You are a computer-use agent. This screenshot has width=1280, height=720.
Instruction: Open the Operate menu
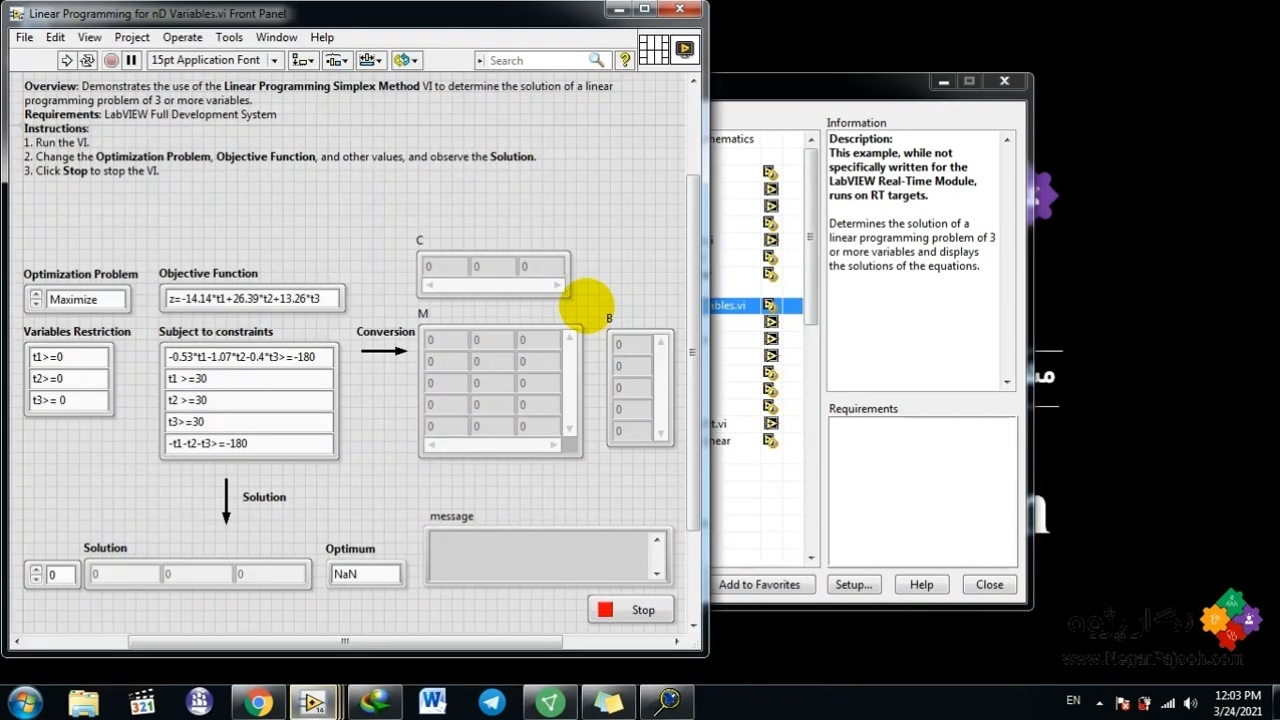click(x=182, y=37)
